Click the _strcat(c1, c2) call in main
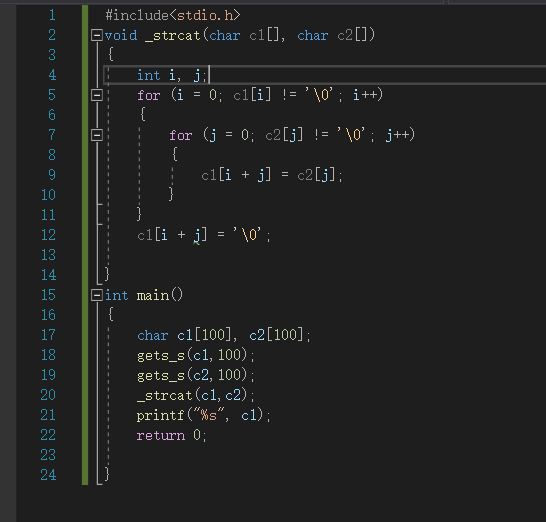The image size is (546, 522). pos(196,396)
